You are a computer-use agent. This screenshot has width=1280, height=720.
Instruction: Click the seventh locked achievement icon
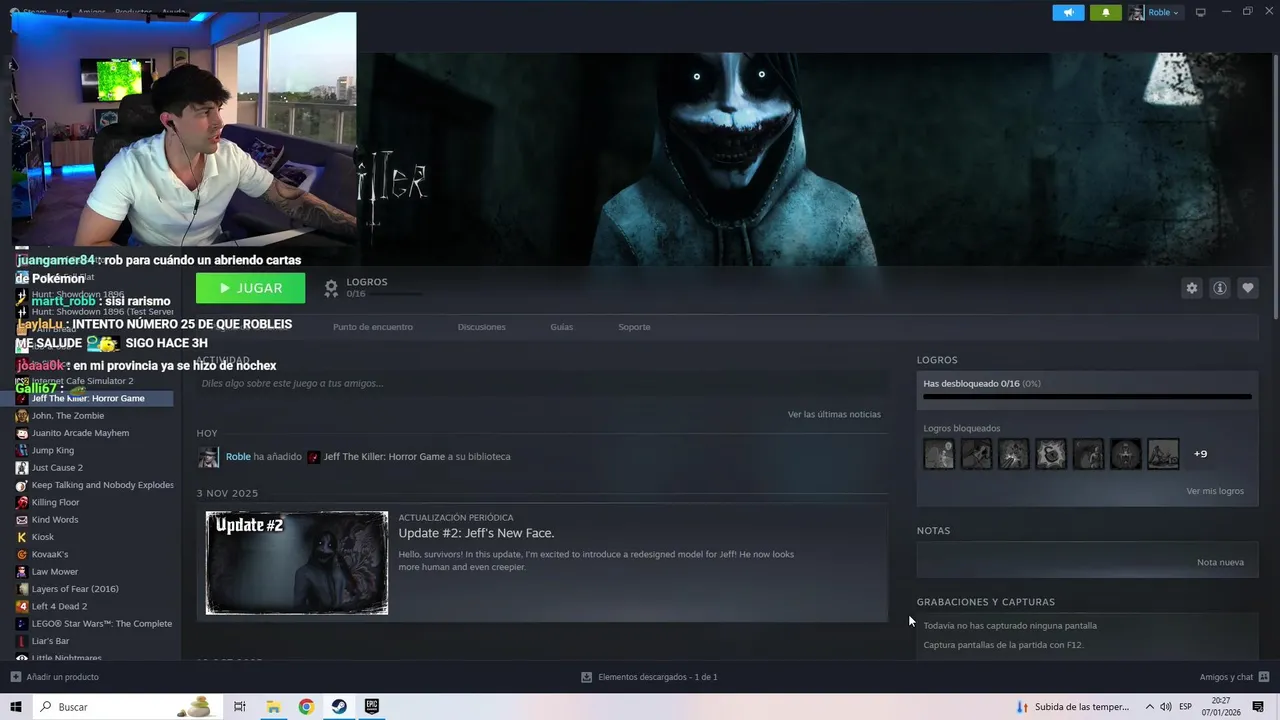[1163, 454]
